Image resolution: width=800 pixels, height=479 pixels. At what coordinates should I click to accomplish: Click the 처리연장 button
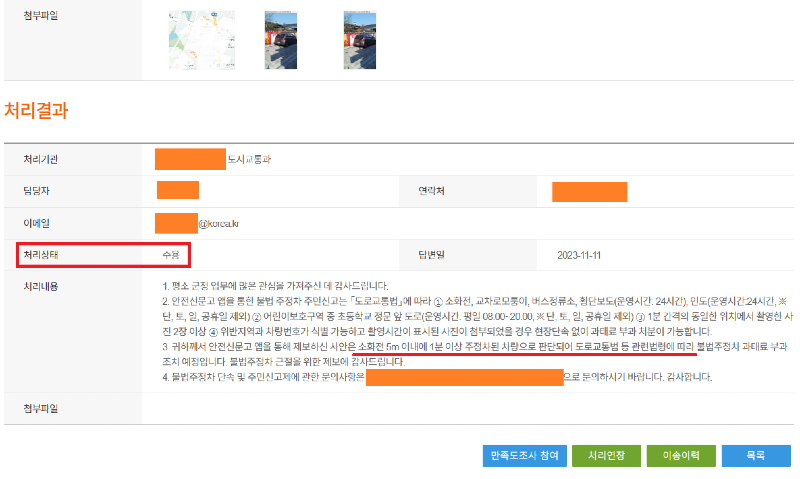(x=606, y=456)
